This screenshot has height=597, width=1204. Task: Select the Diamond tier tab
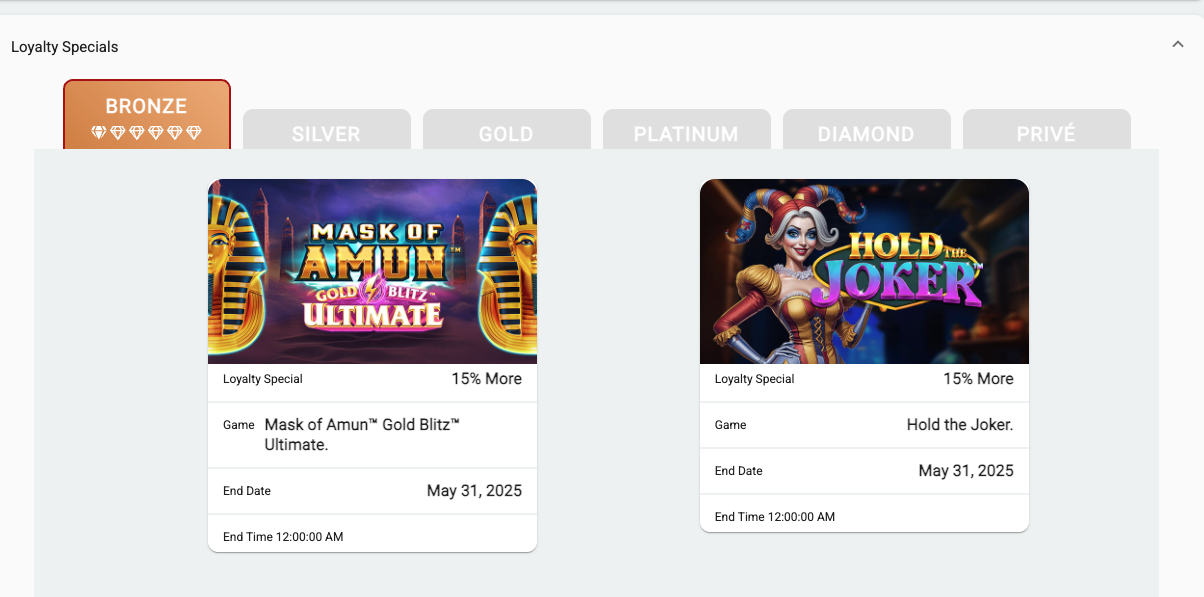(x=866, y=130)
